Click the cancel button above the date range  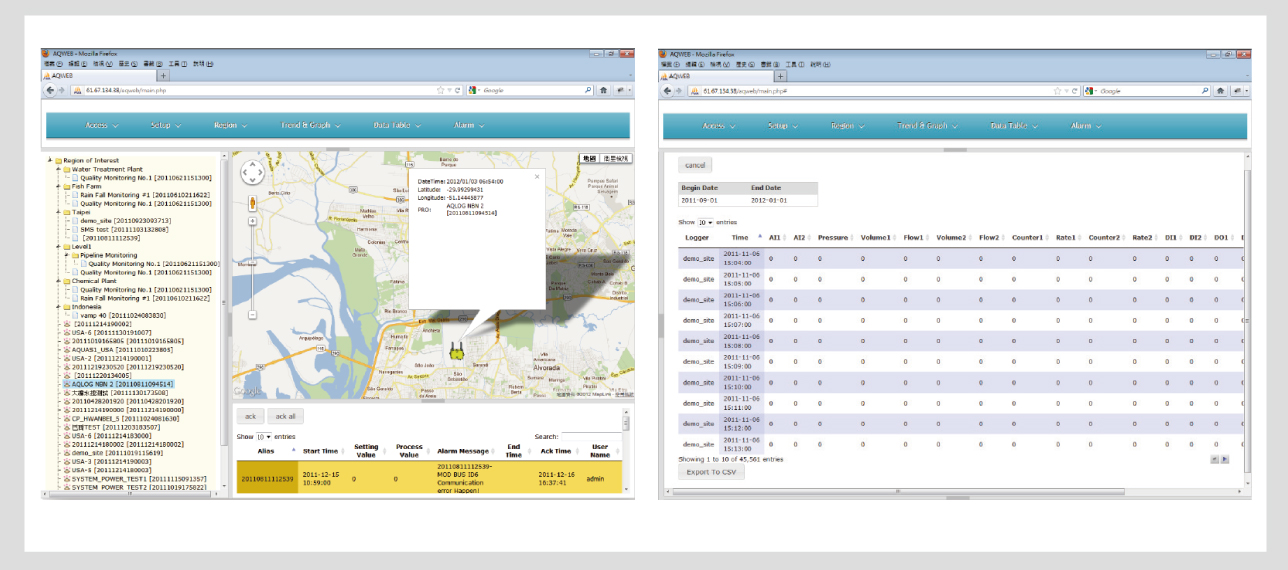694,165
